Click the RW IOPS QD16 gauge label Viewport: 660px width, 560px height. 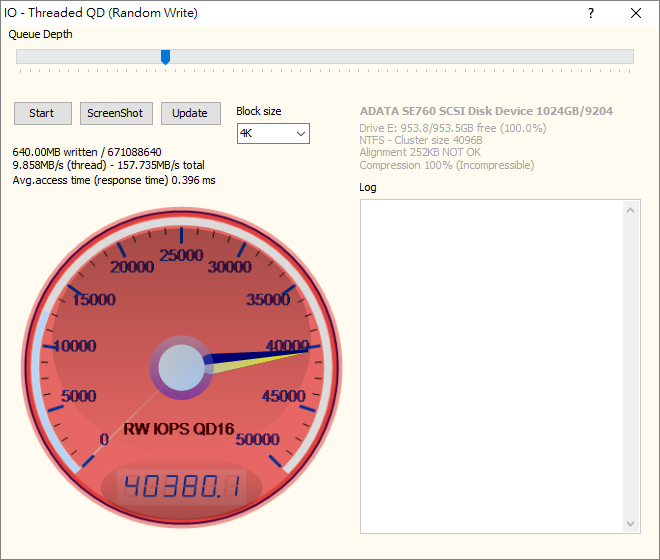tap(178, 429)
